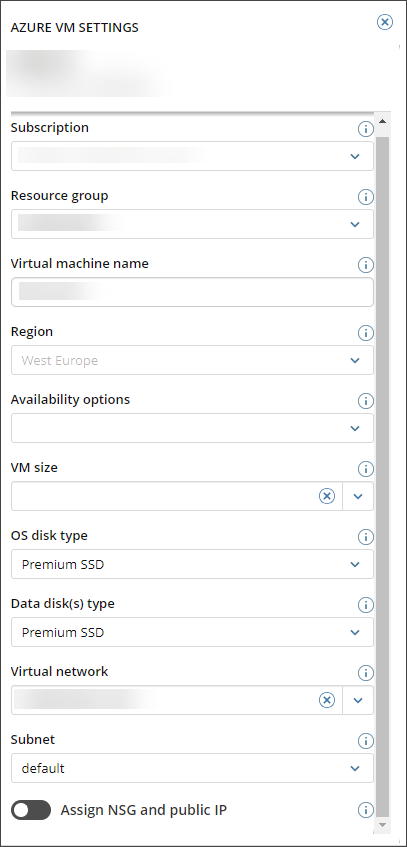Click the Availability options info icon
Screen dimensions: 407x847
click(x=366, y=401)
